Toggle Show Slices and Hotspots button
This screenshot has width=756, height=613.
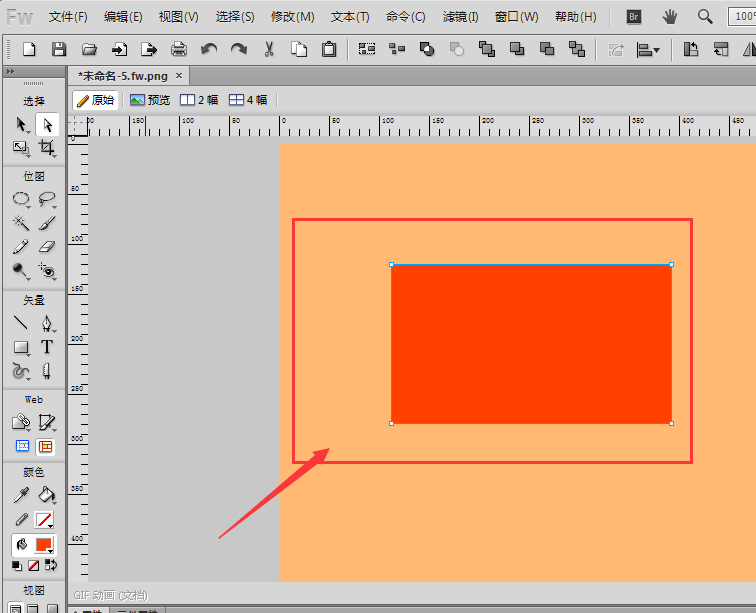(46, 447)
